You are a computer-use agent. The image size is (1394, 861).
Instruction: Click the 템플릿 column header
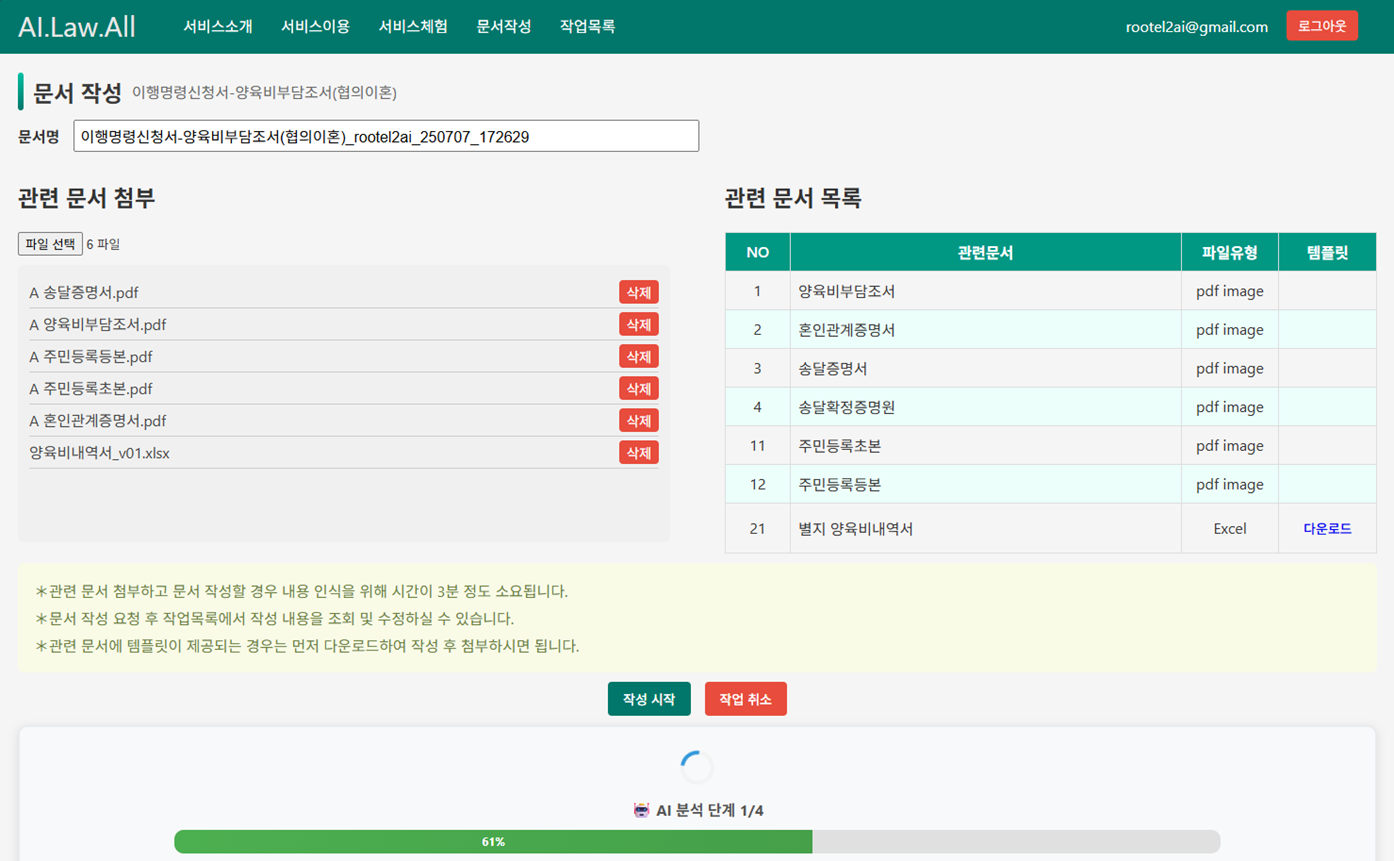click(x=1327, y=253)
